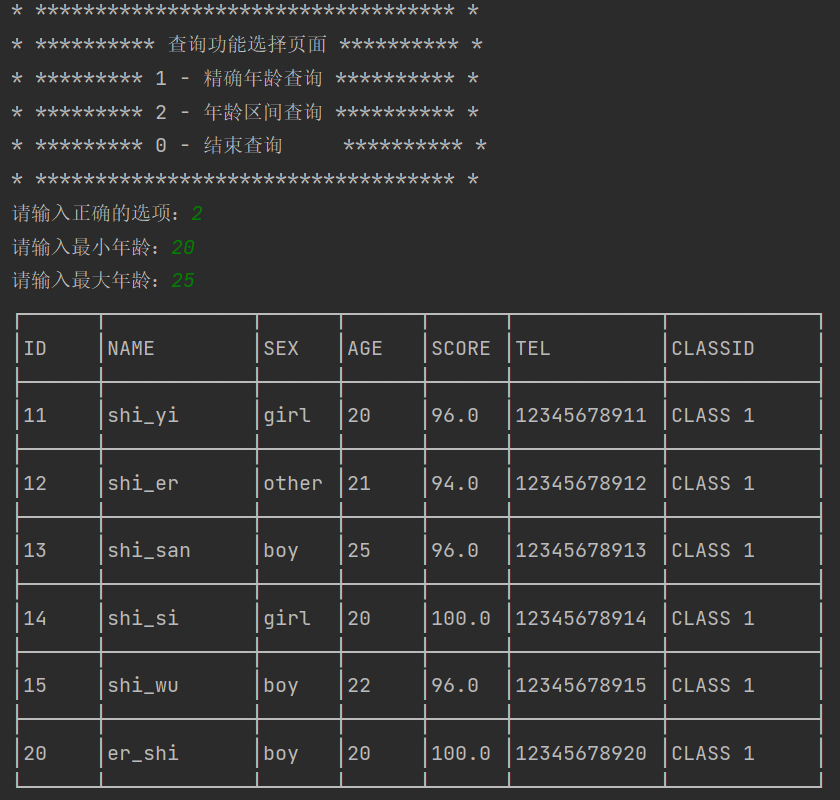840x800 pixels.
Task: Click the phone number 12345678911
Action: (581, 415)
